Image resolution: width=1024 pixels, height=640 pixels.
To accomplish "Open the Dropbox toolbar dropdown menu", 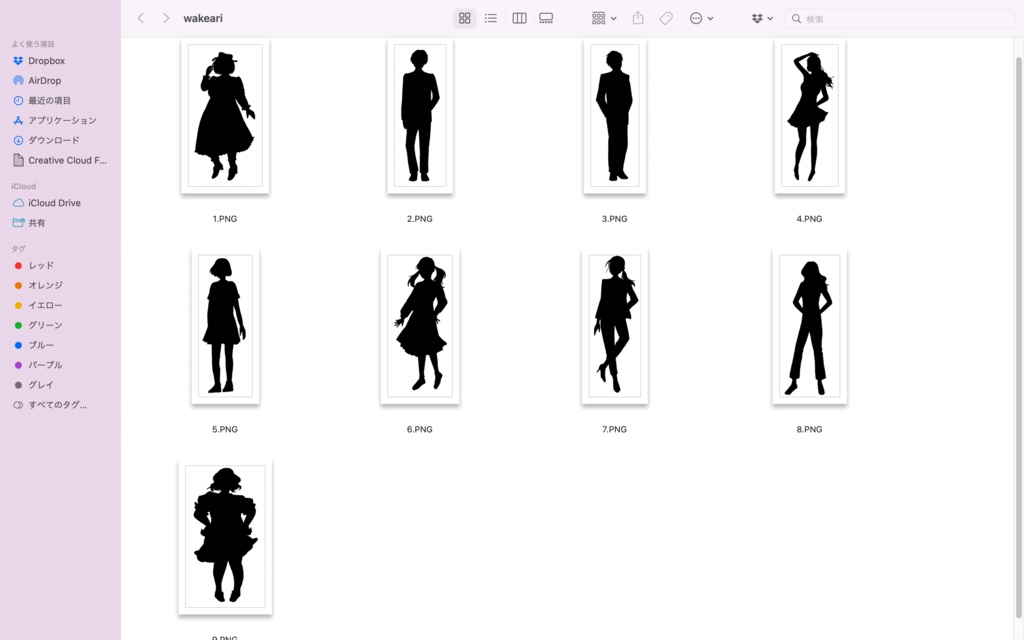I will pos(761,17).
